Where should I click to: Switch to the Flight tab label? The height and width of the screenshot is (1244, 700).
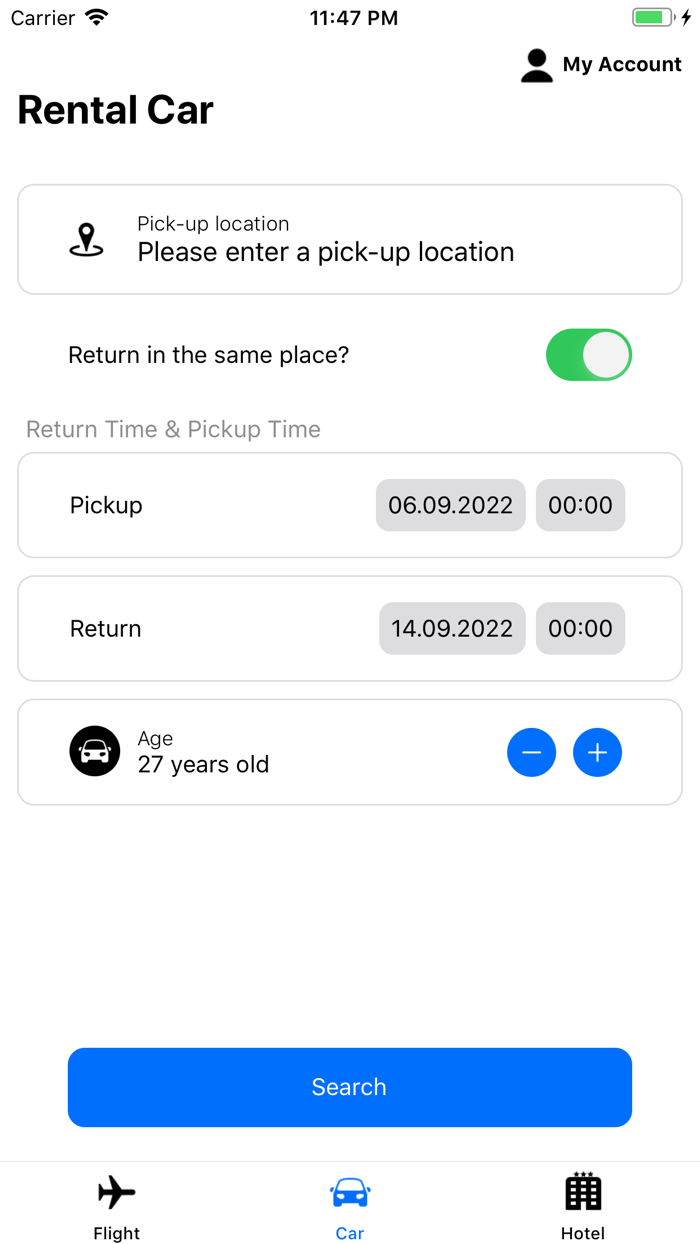pos(117,1233)
